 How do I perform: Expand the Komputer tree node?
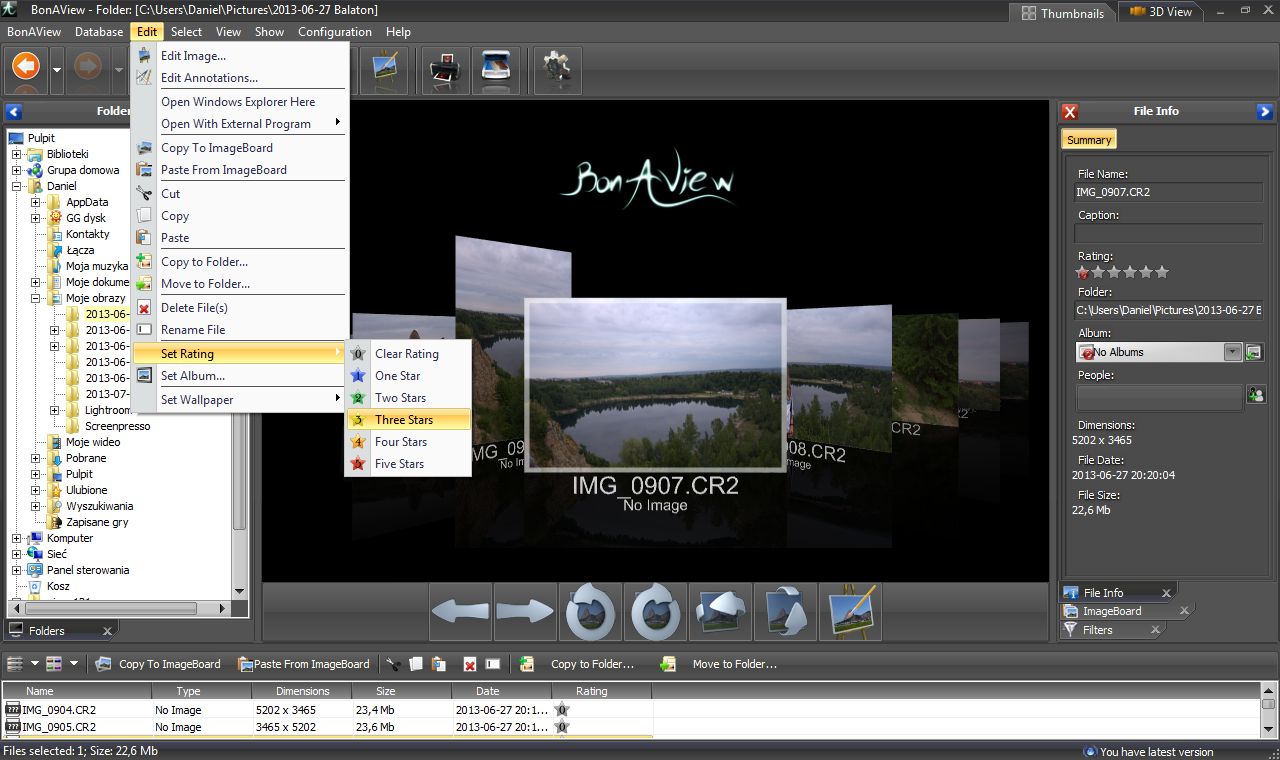(17, 538)
